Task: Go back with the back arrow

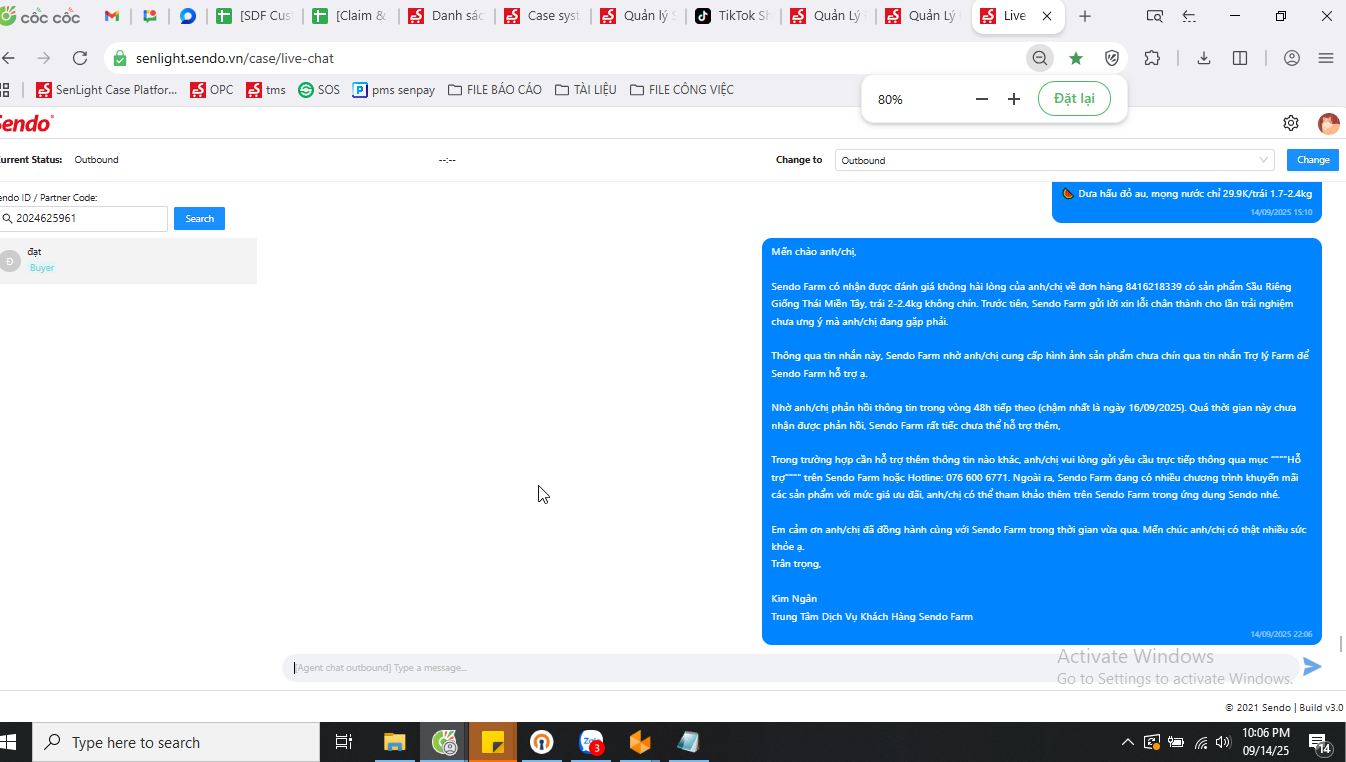Action: click(9, 58)
